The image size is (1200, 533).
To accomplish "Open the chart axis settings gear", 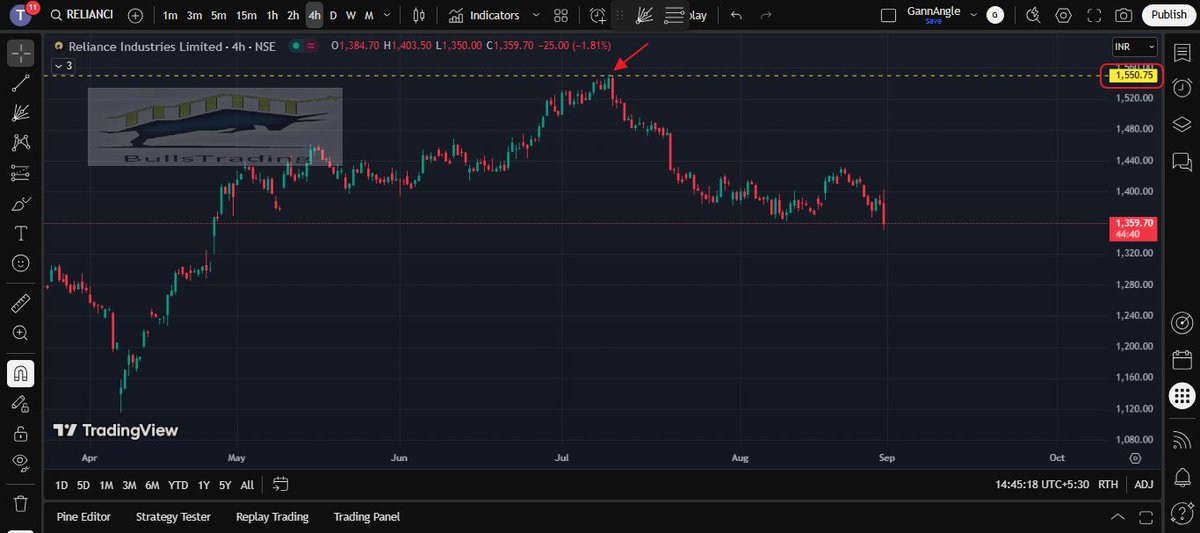I will click(1135, 458).
